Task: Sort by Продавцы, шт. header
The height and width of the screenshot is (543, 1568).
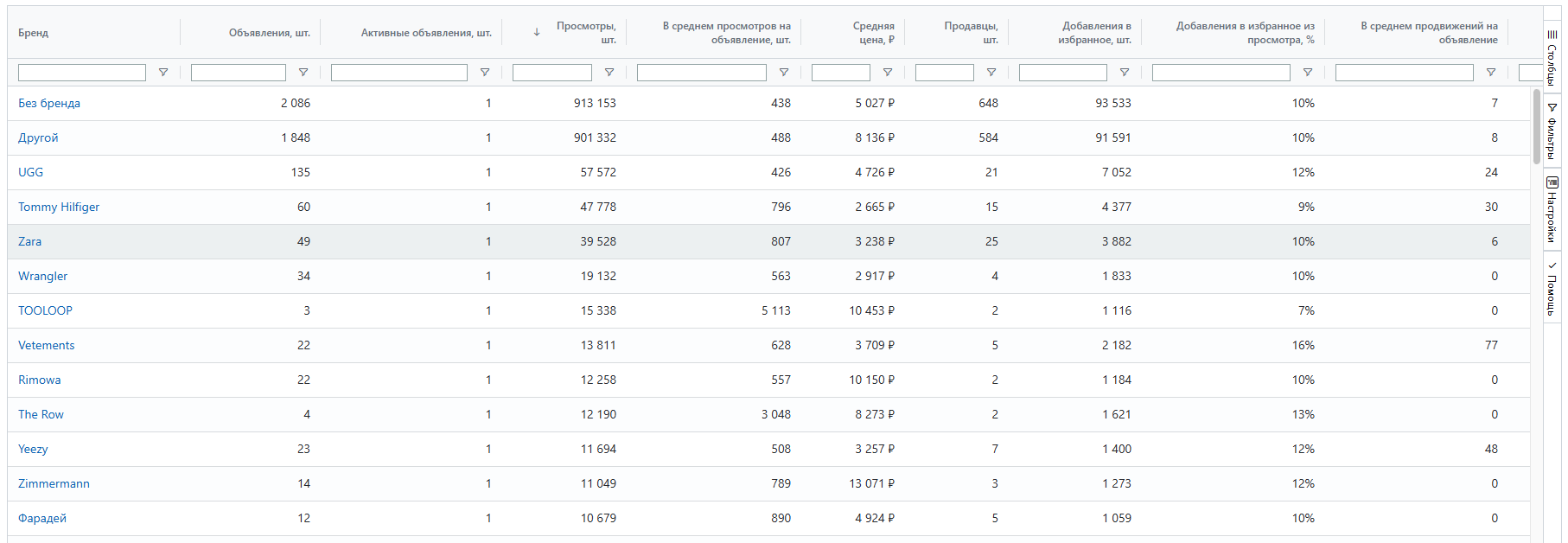Action: [972, 33]
